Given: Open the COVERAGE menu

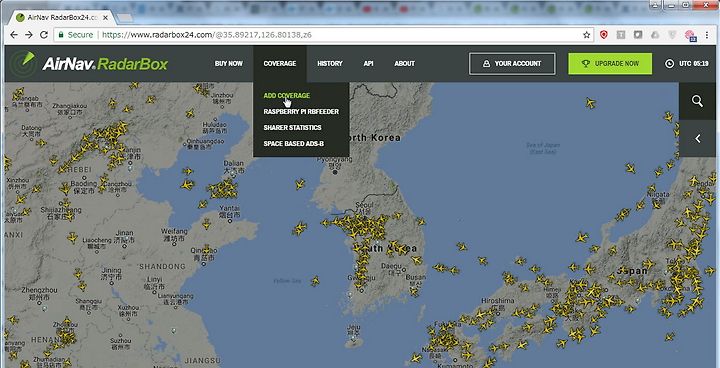Looking at the screenshot, I should [x=280, y=63].
